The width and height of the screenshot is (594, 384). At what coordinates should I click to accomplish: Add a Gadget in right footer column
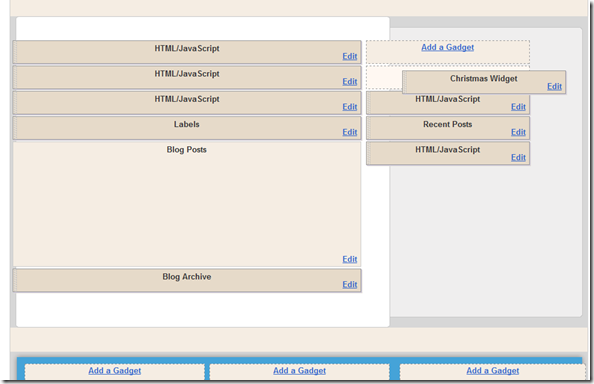coord(492,371)
